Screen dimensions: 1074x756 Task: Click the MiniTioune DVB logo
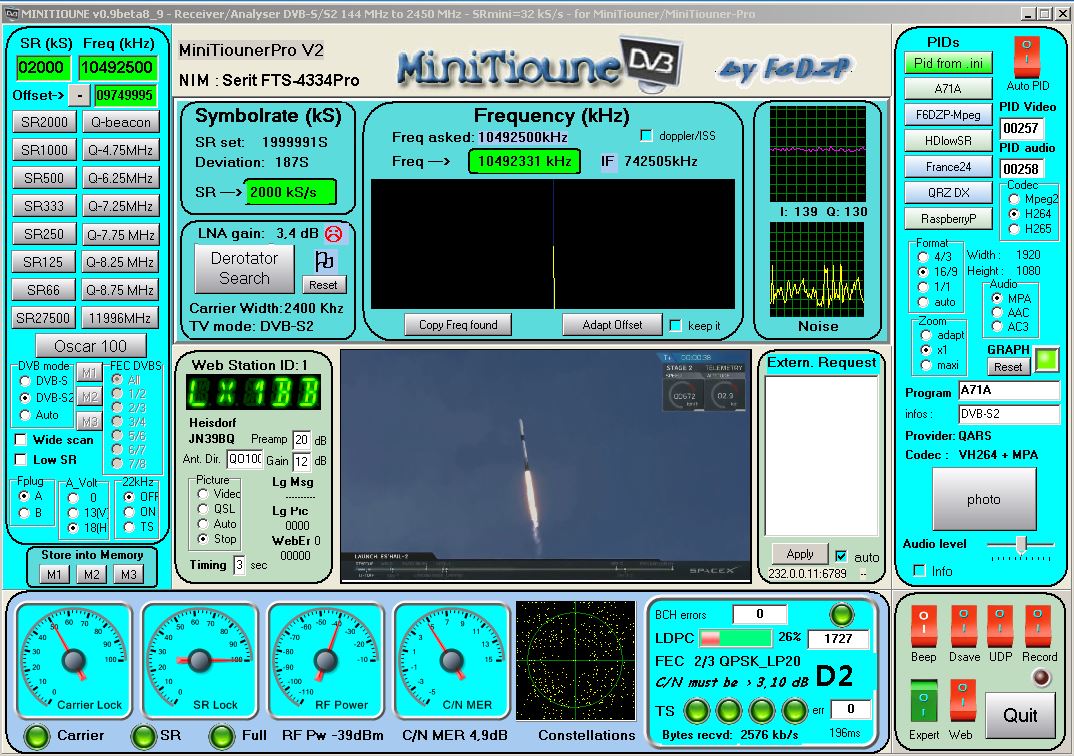pyautogui.click(x=540, y=65)
